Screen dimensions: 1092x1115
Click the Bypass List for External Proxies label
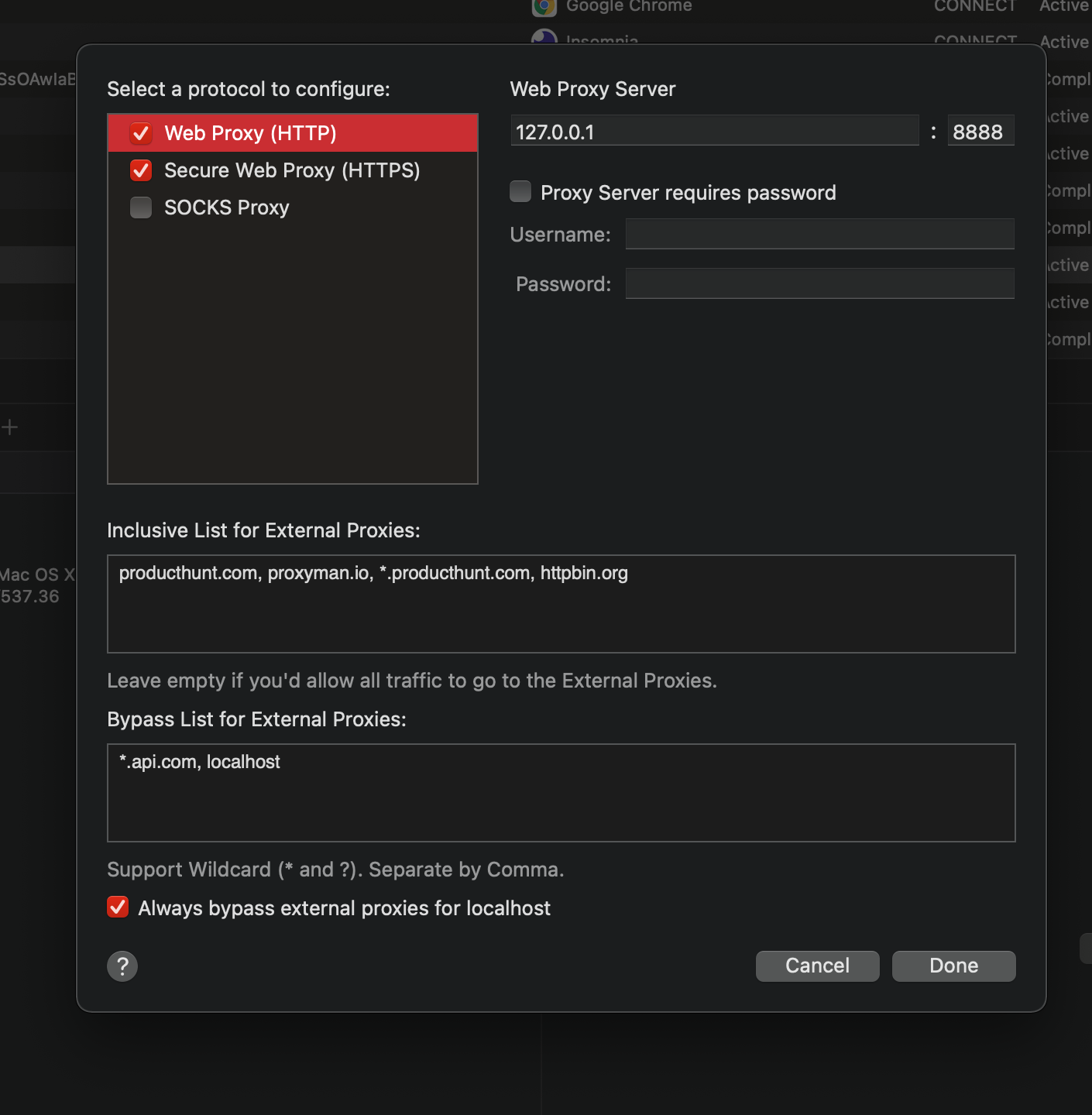click(256, 719)
